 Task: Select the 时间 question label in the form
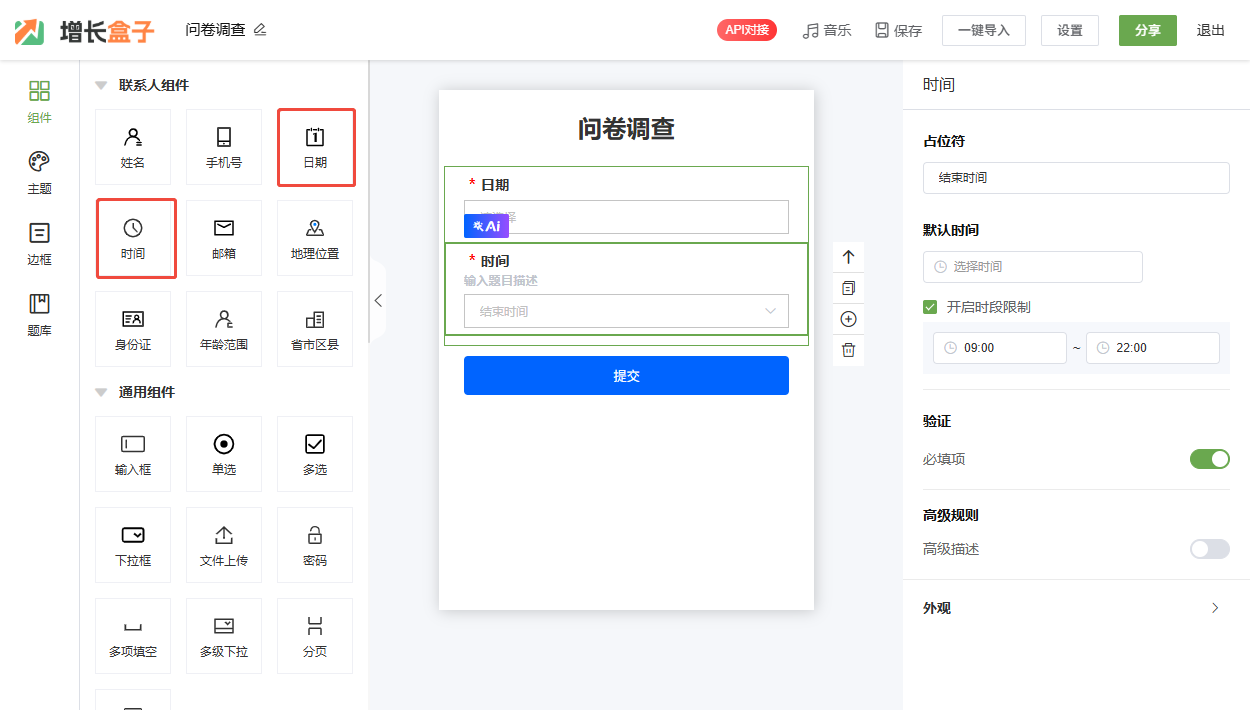[x=495, y=261]
